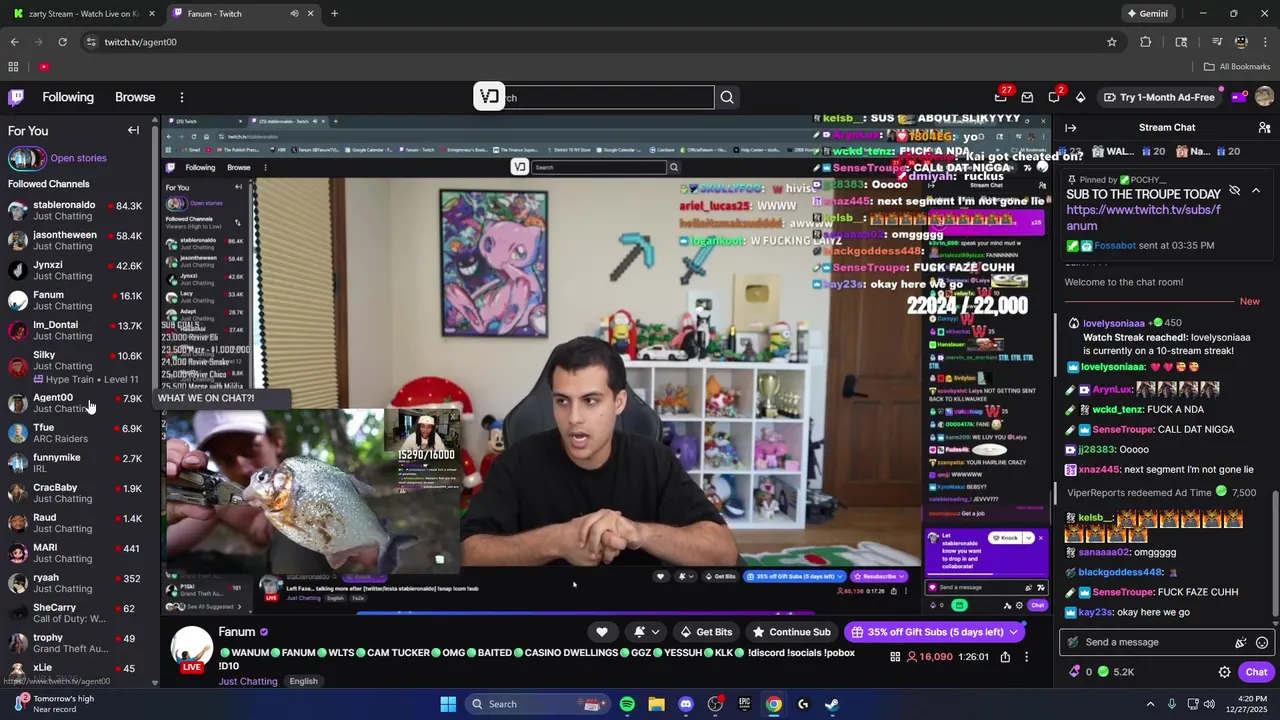Expand the 35% off Gift Subs dropdown

pyautogui.click(x=1013, y=632)
